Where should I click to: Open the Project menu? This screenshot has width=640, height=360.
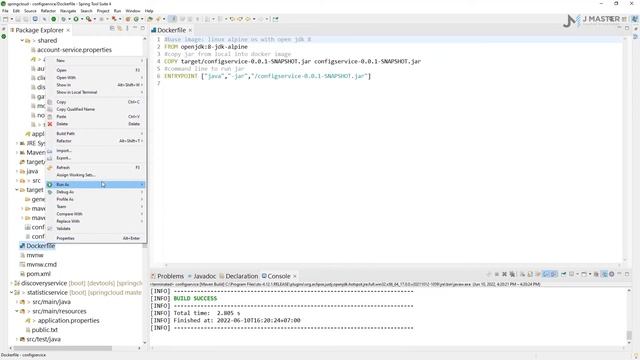pyautogui.click(x=103, y=11)
